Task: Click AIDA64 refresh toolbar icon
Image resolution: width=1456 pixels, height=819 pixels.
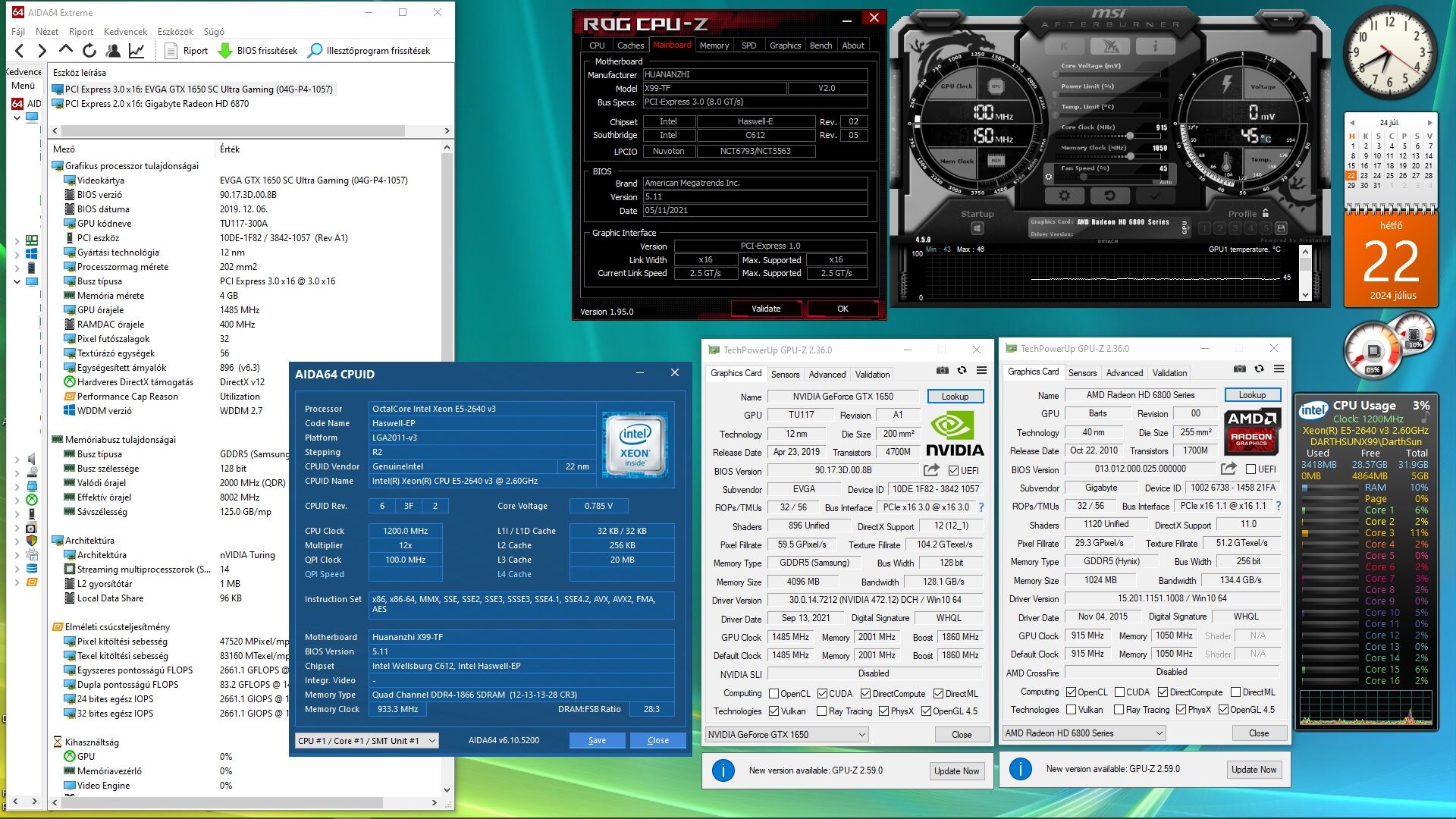Action: 89,51
